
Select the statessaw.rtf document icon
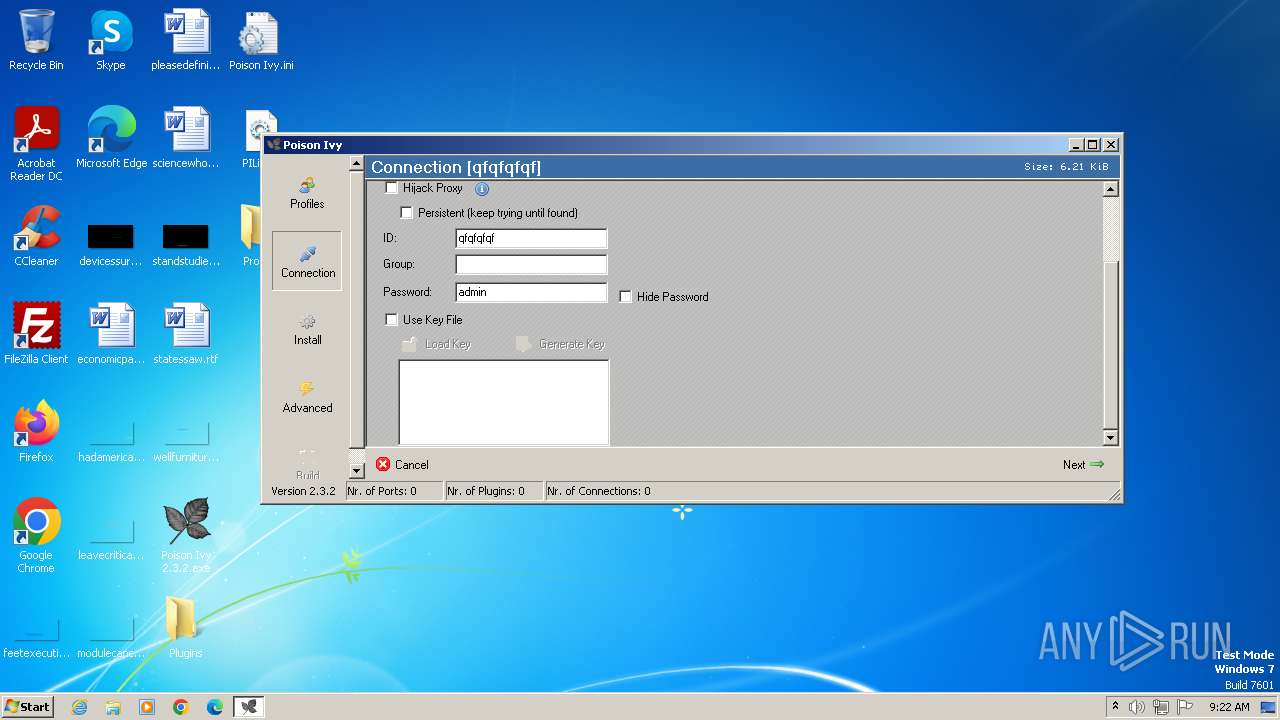tap(186, 335)
